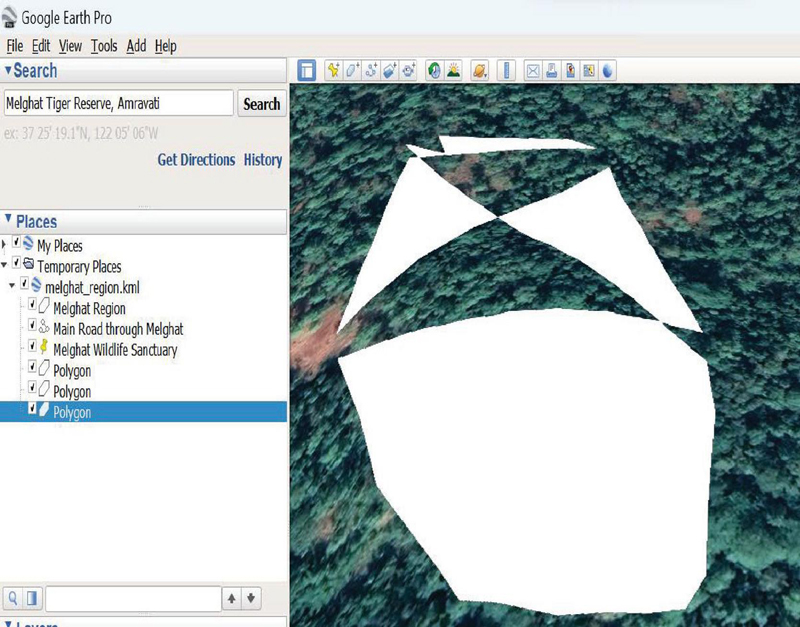Move selected item up with arrow

[232, 598]
